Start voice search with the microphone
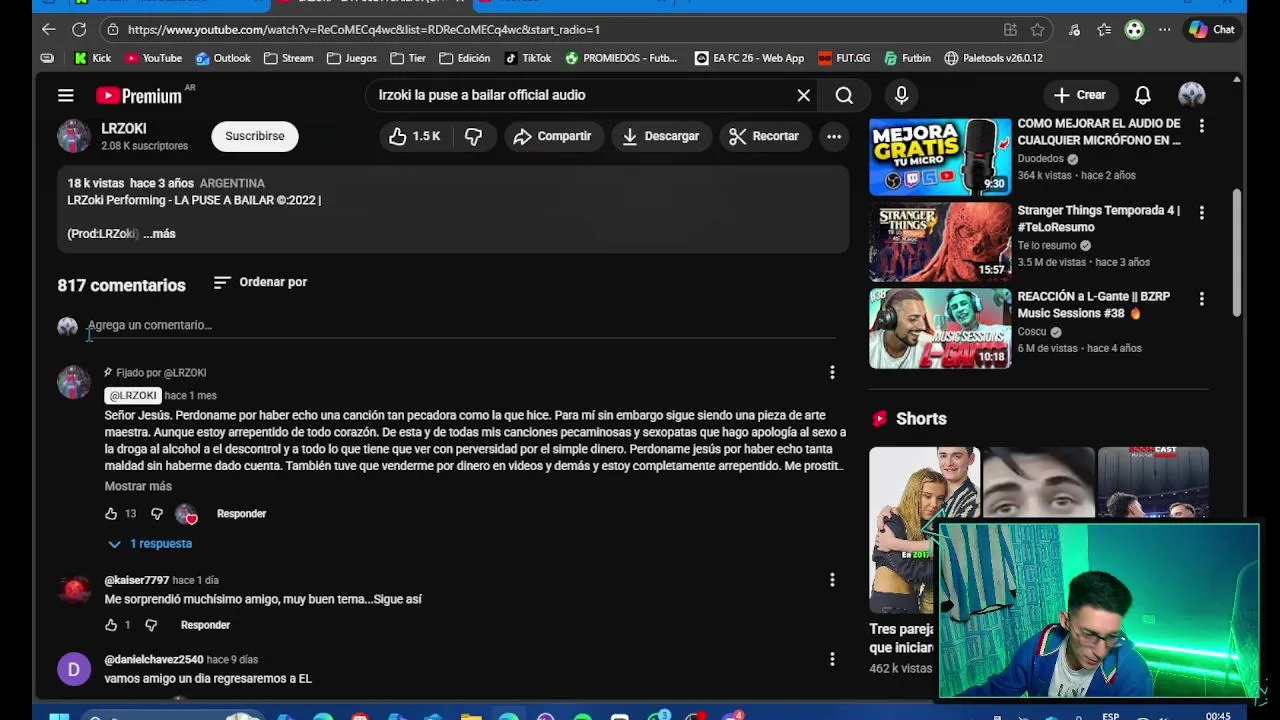1280x720 pixels. tap(901, 95)
